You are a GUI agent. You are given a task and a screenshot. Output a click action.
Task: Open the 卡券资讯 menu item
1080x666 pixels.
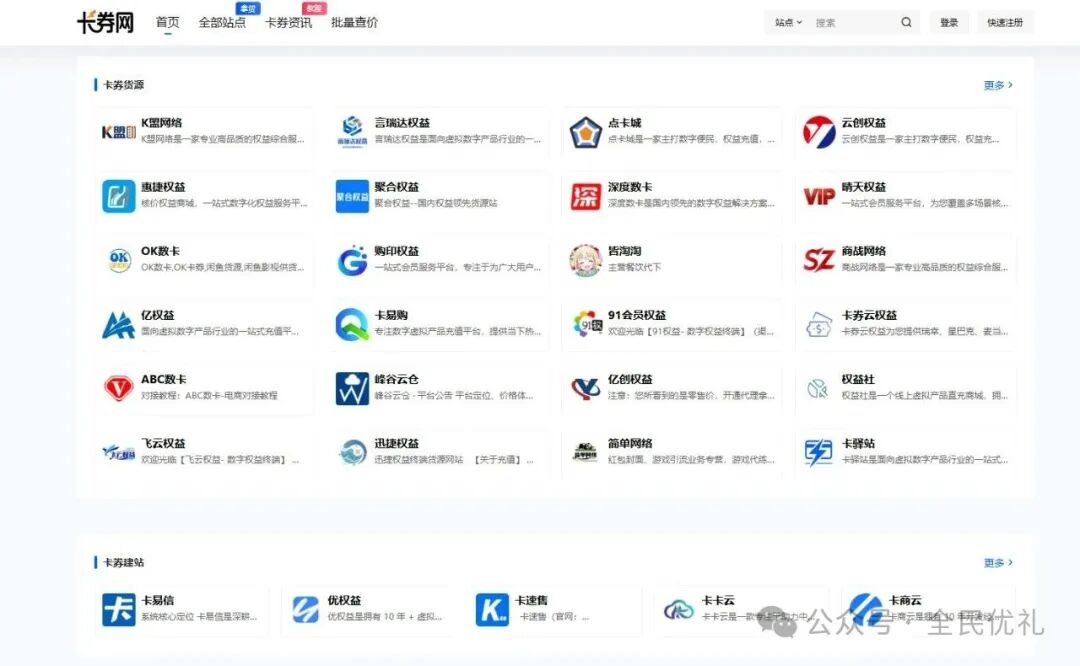click(x=288, y=22)
